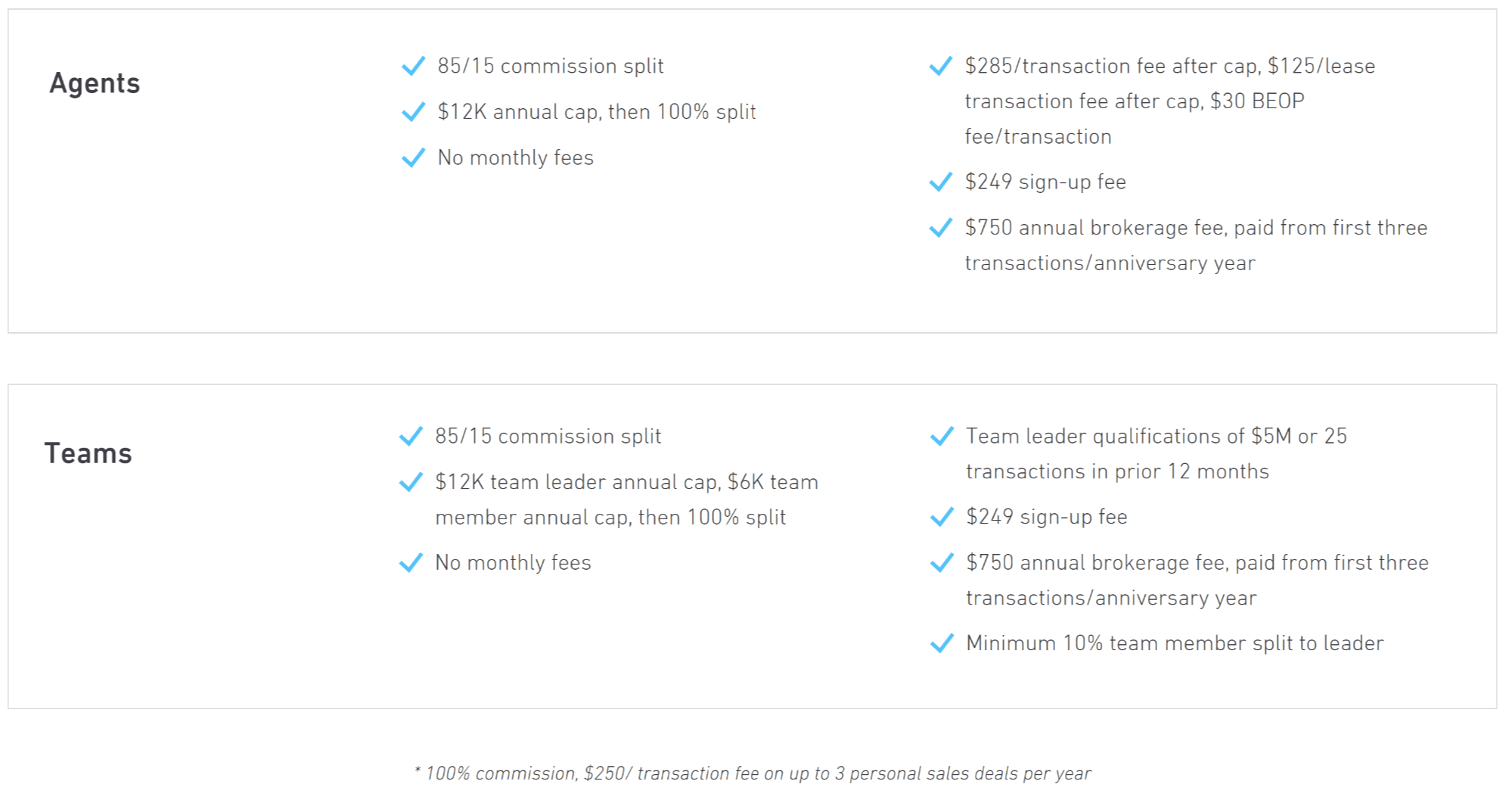1512x809 pixels.
Task: Click the 100% commission footnote text
Action: (753, 773)
